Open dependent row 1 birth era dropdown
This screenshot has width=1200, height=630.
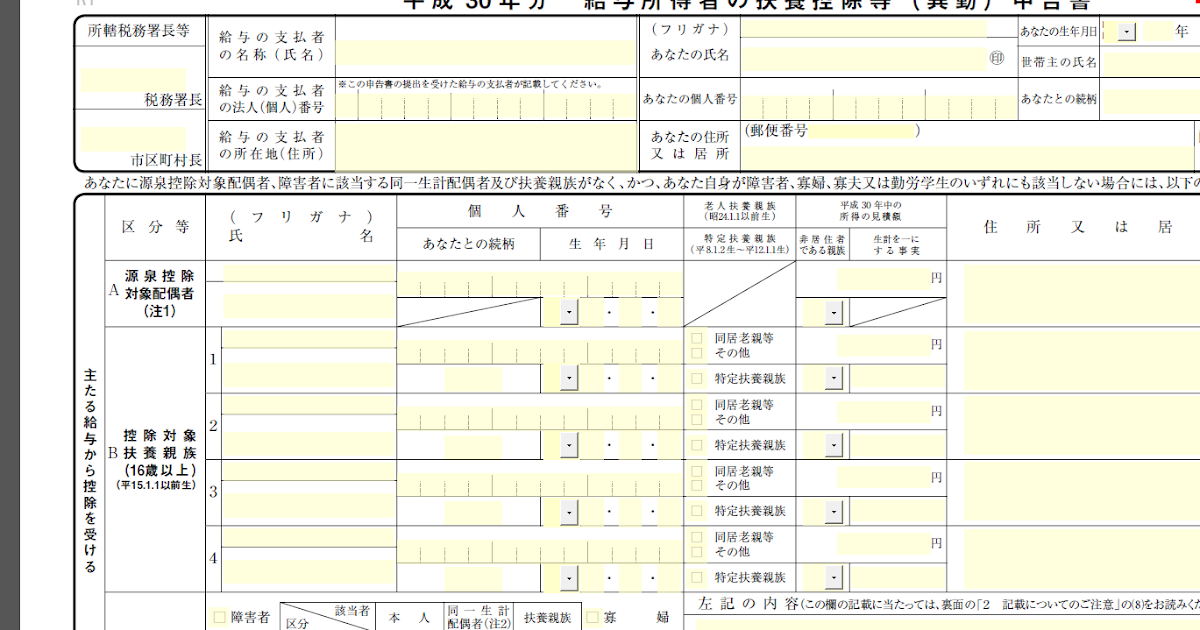coord(569,379)
